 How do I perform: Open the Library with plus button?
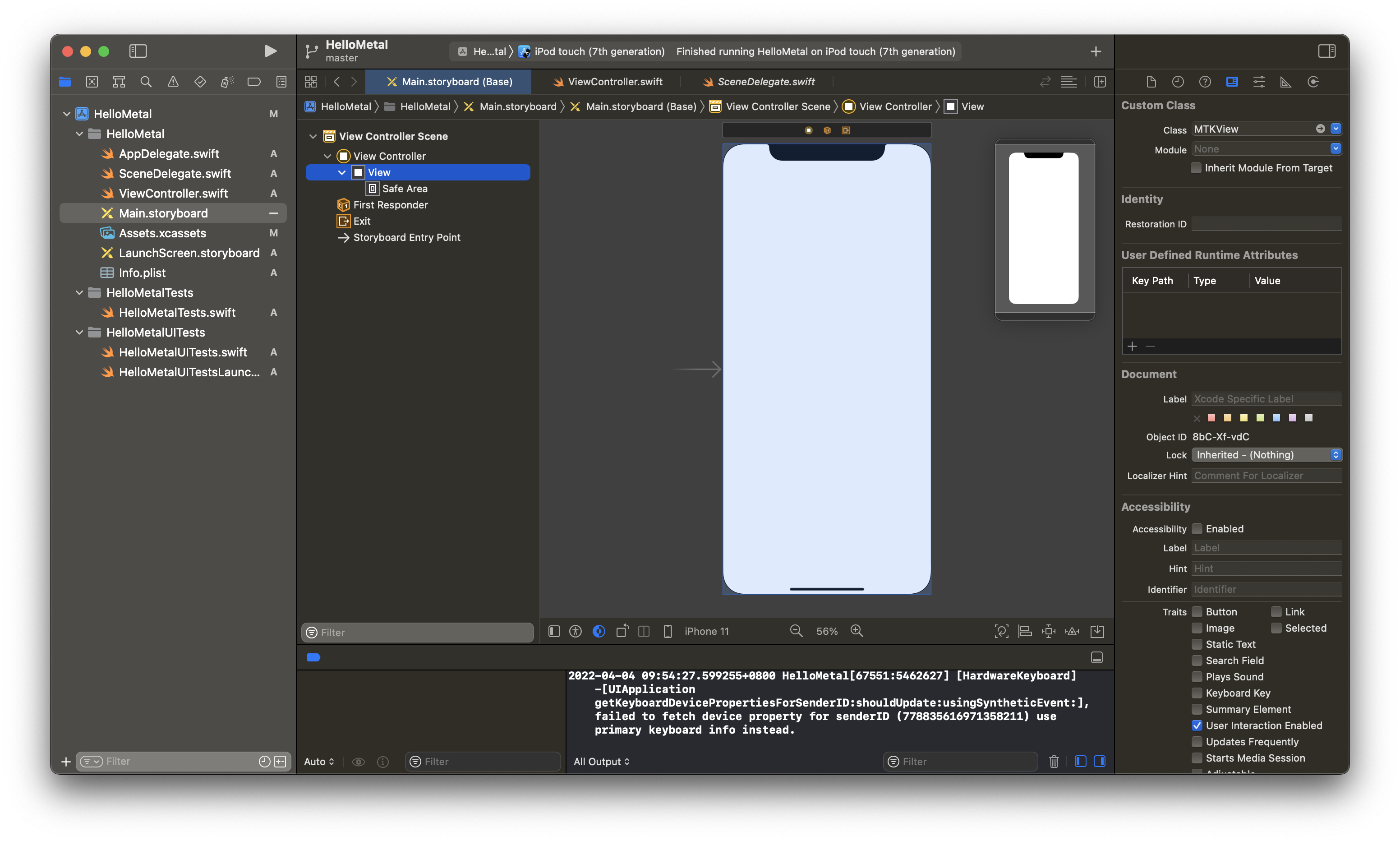pos(1096,51)
